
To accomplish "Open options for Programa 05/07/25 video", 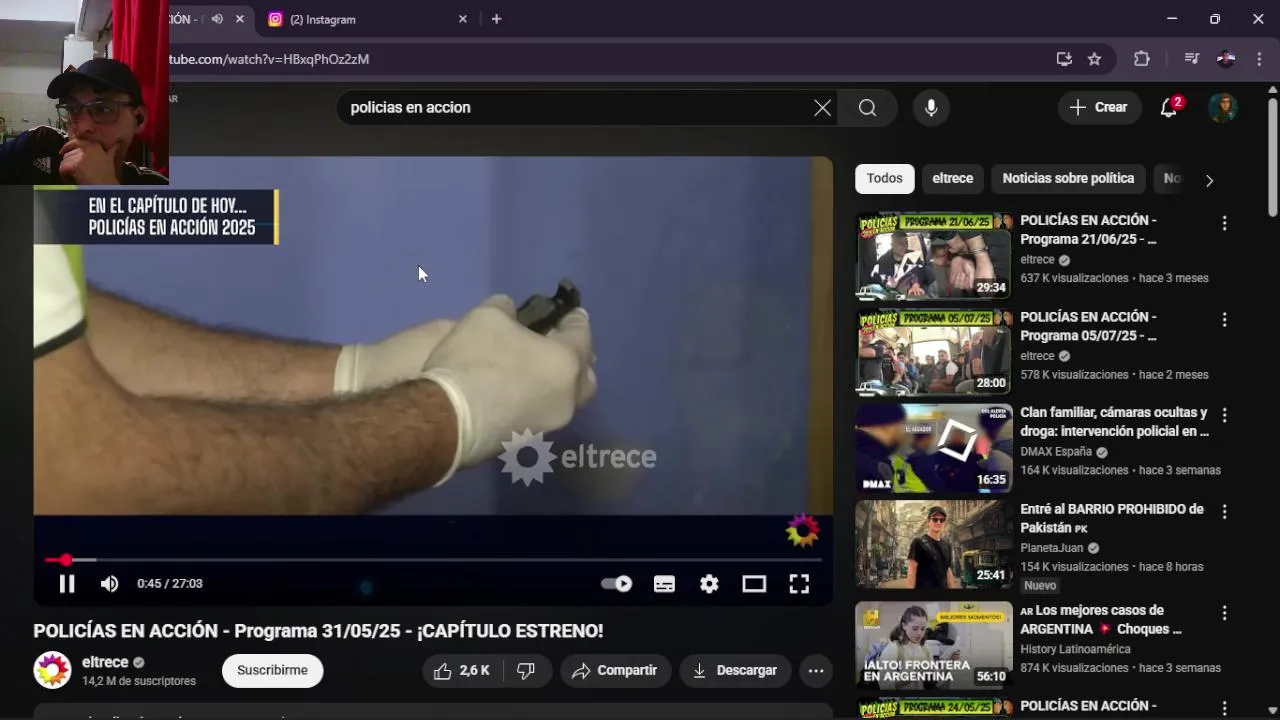I will point(1224,320).
